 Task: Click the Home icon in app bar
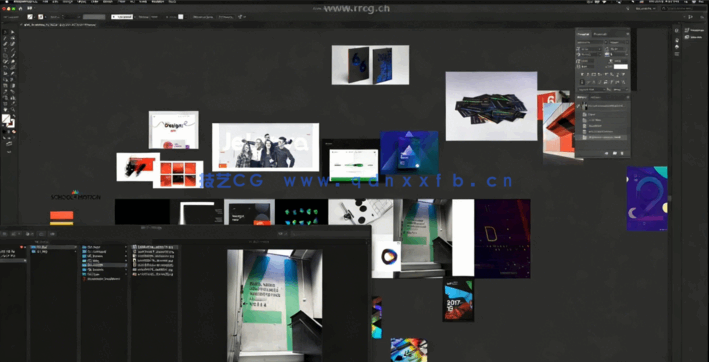20,9
